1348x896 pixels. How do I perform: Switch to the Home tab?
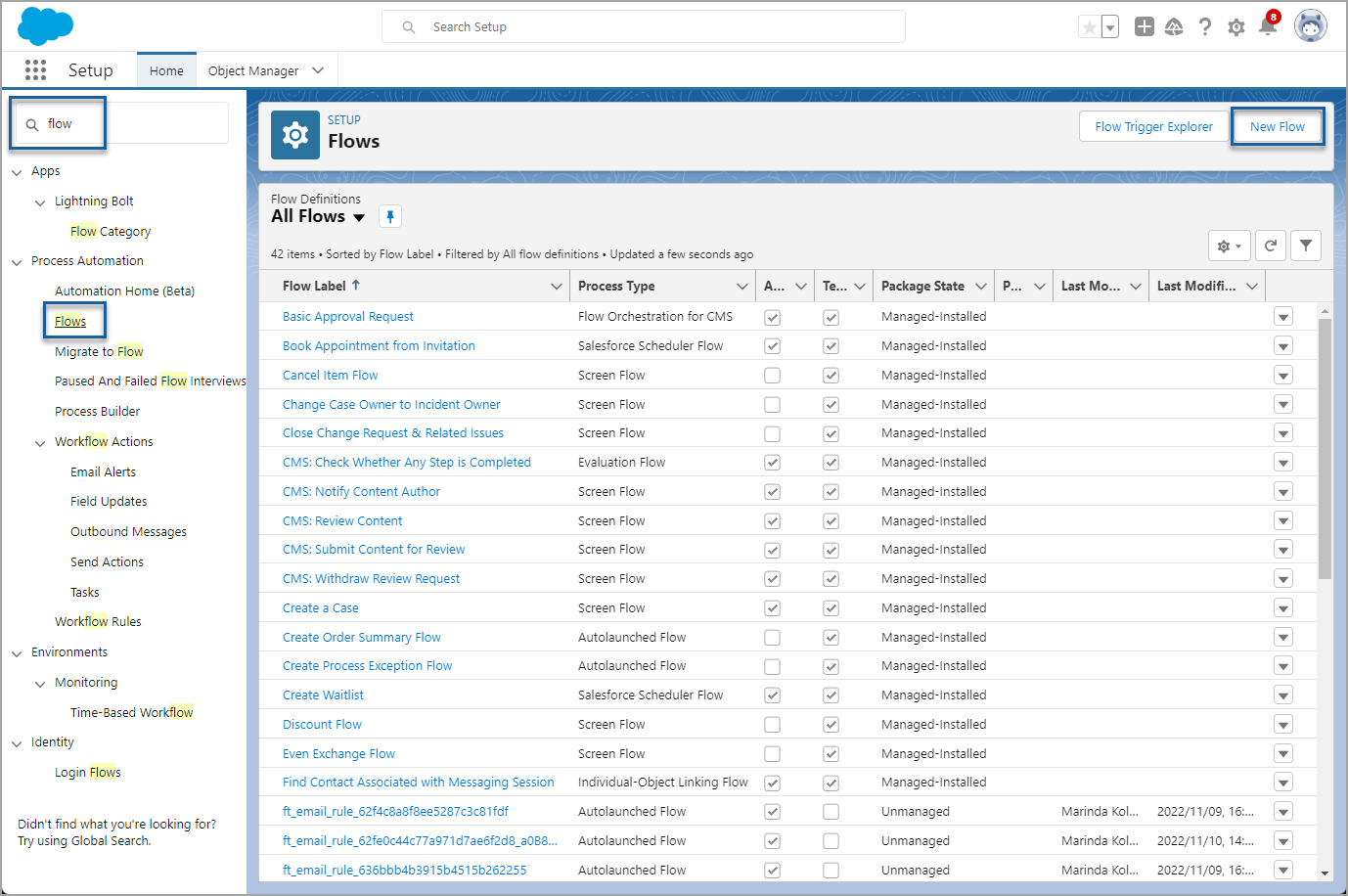tap(166, 70)
